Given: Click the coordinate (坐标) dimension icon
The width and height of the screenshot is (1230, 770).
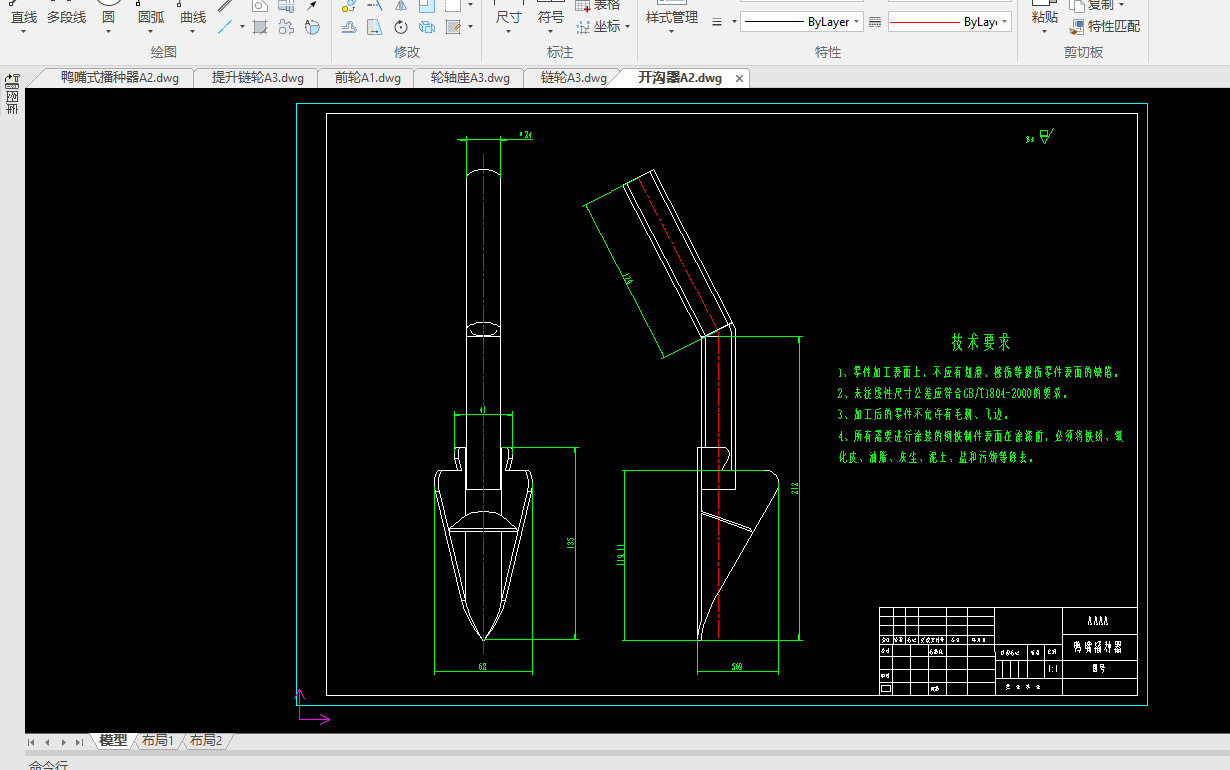Looking at the screenshot, I should [x=583, y=27].
